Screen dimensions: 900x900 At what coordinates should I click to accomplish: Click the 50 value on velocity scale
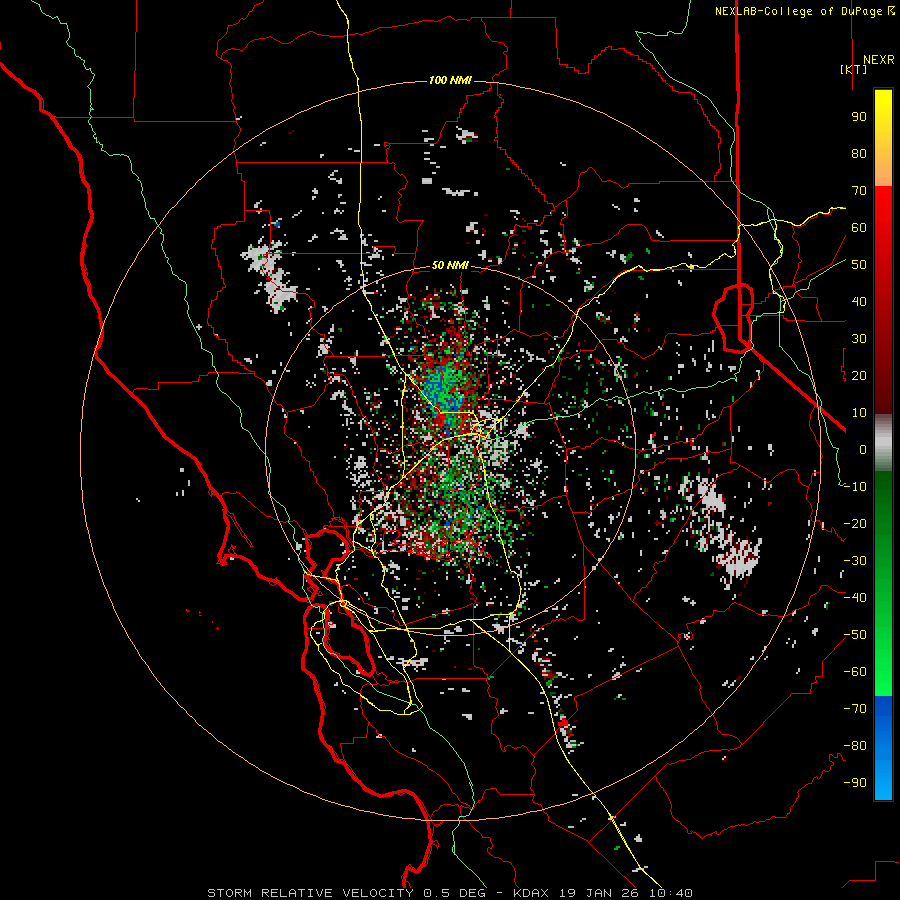859,265
